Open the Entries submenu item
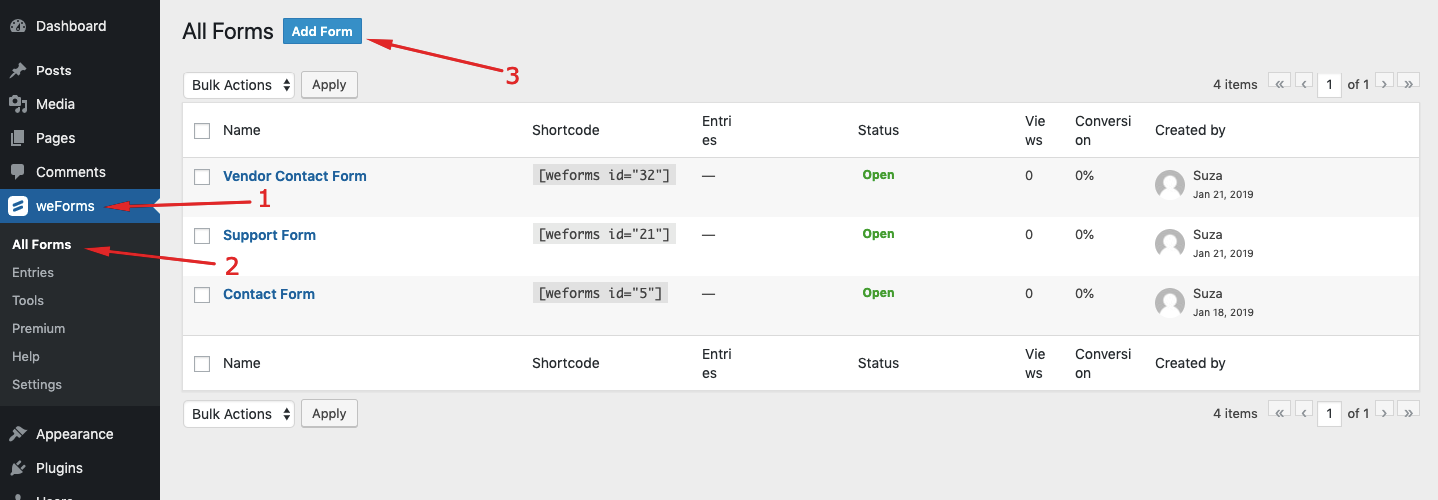Screen dimensions: 1438x500 click(33, 272)
